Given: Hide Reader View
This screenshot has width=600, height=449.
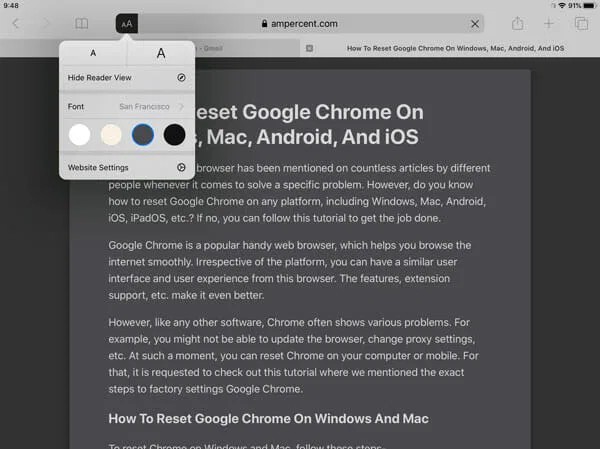Looking at the screenshot, I should [x=126, y=77].
